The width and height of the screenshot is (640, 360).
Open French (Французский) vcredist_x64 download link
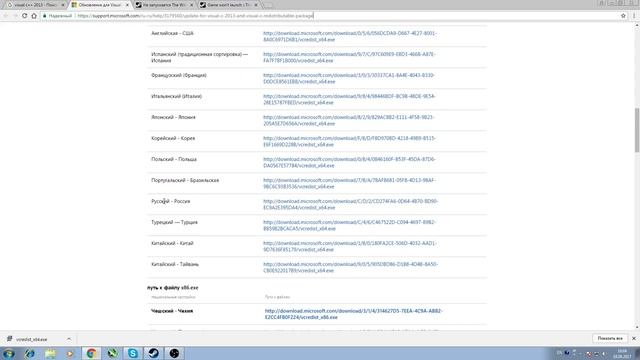(349, 78)
